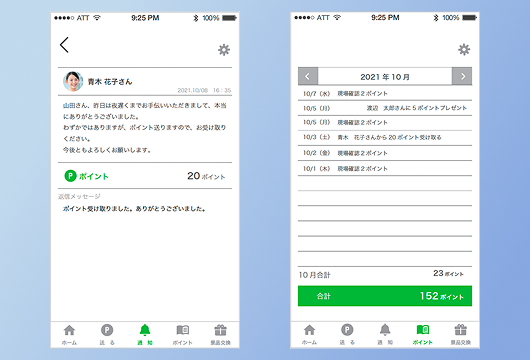Open settings gear on left phone

(x=224, y=50)
